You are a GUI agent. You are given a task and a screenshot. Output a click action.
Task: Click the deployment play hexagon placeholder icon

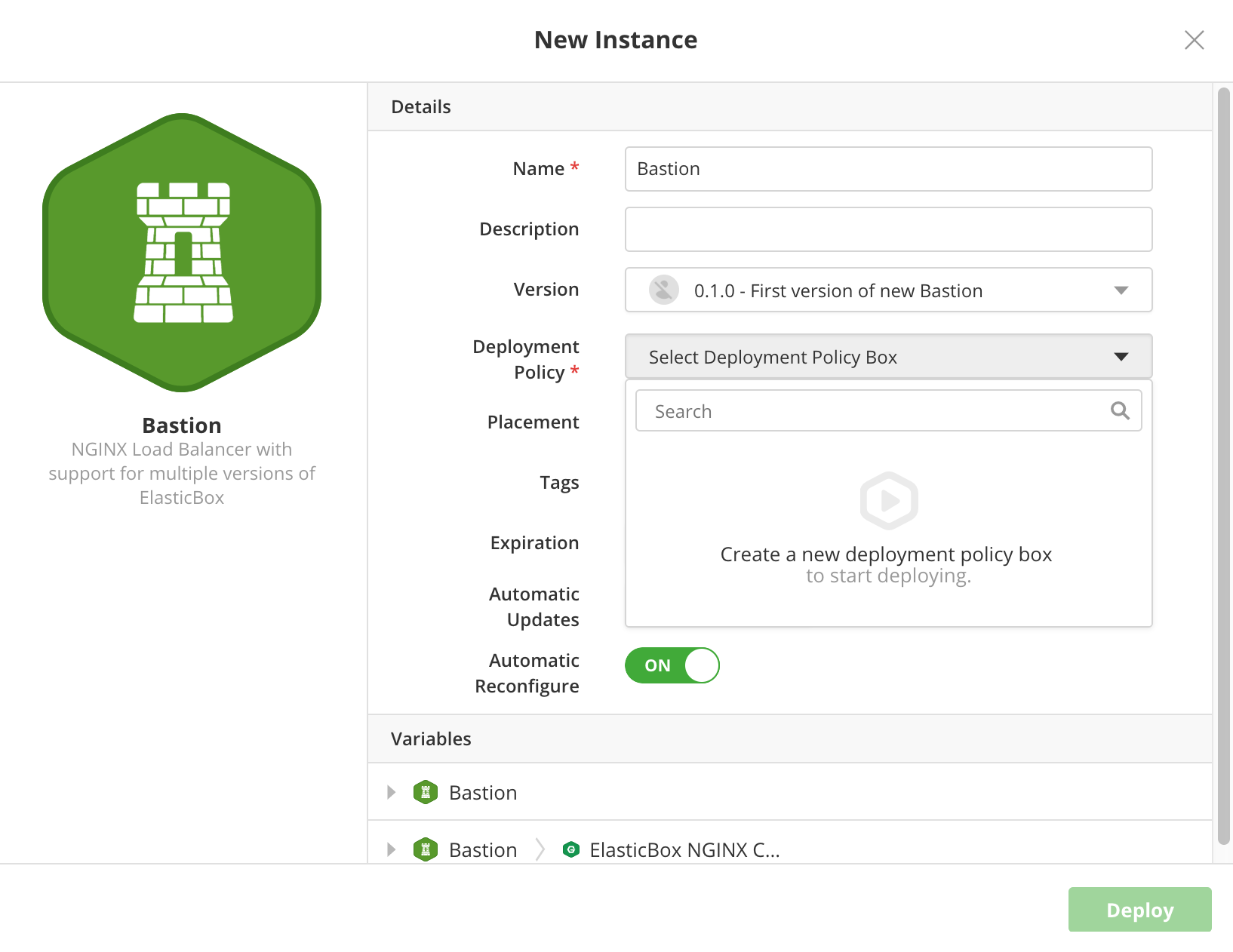889,501
